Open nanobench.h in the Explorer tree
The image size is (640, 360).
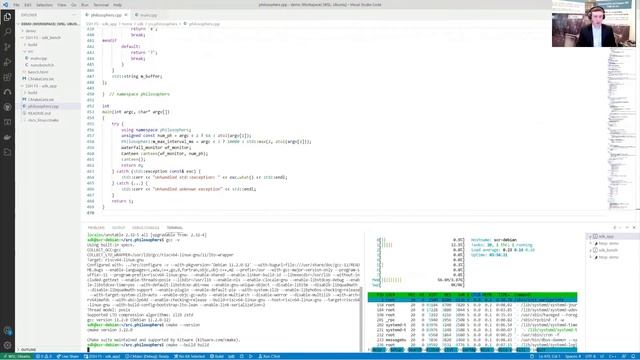42,65
